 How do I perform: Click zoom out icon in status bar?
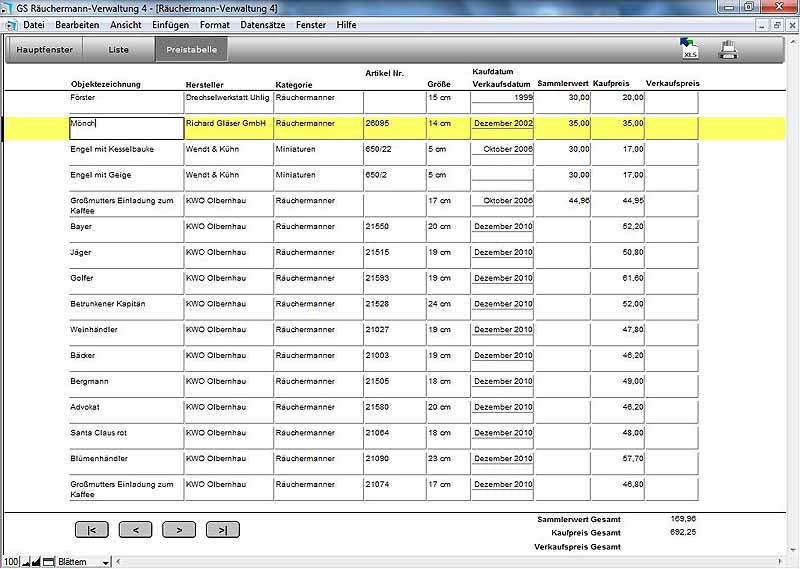tap(27, 562)
